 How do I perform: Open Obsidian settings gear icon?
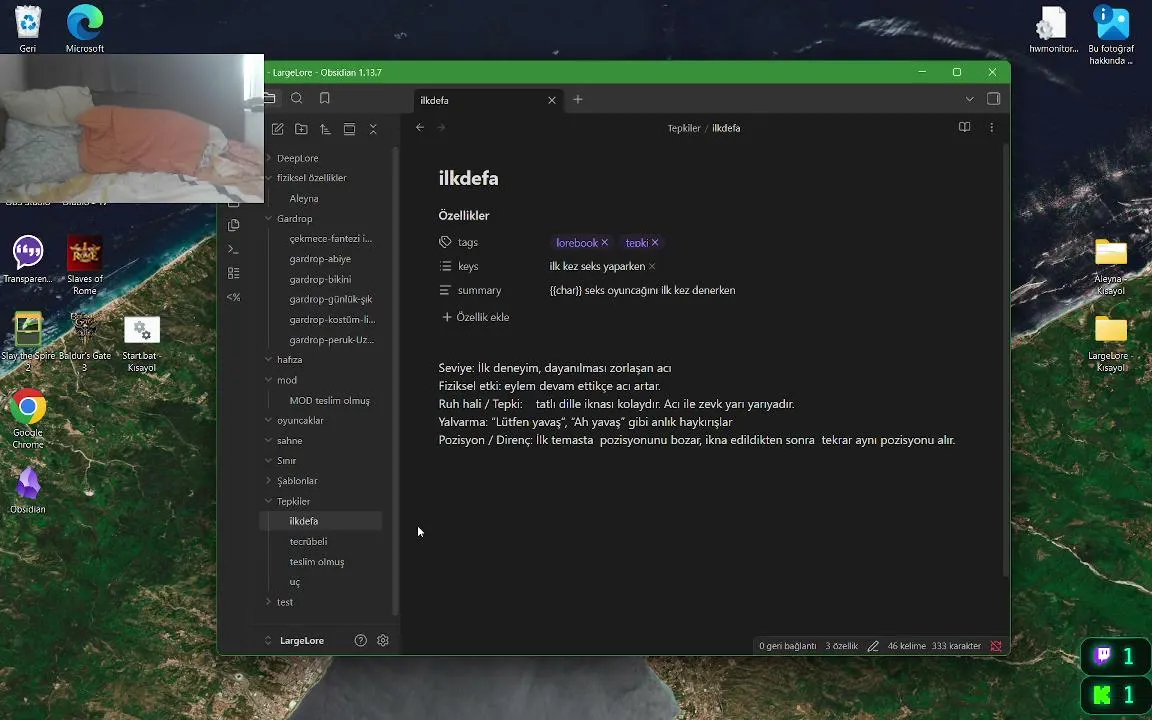383,641
